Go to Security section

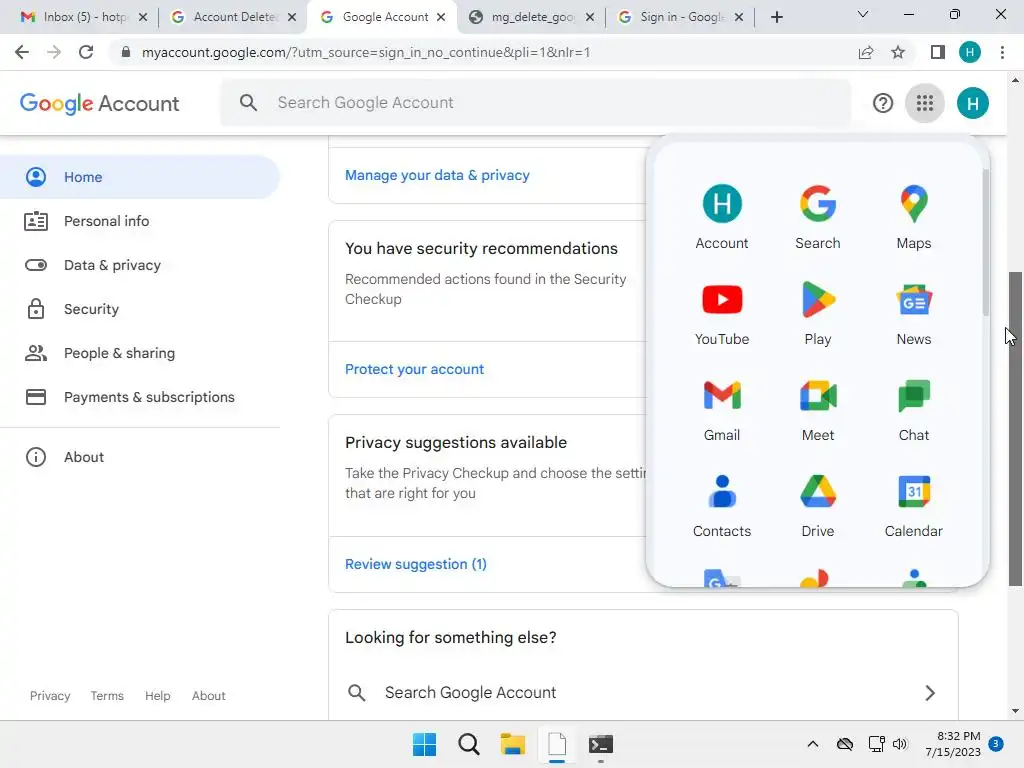coord(140,309)
